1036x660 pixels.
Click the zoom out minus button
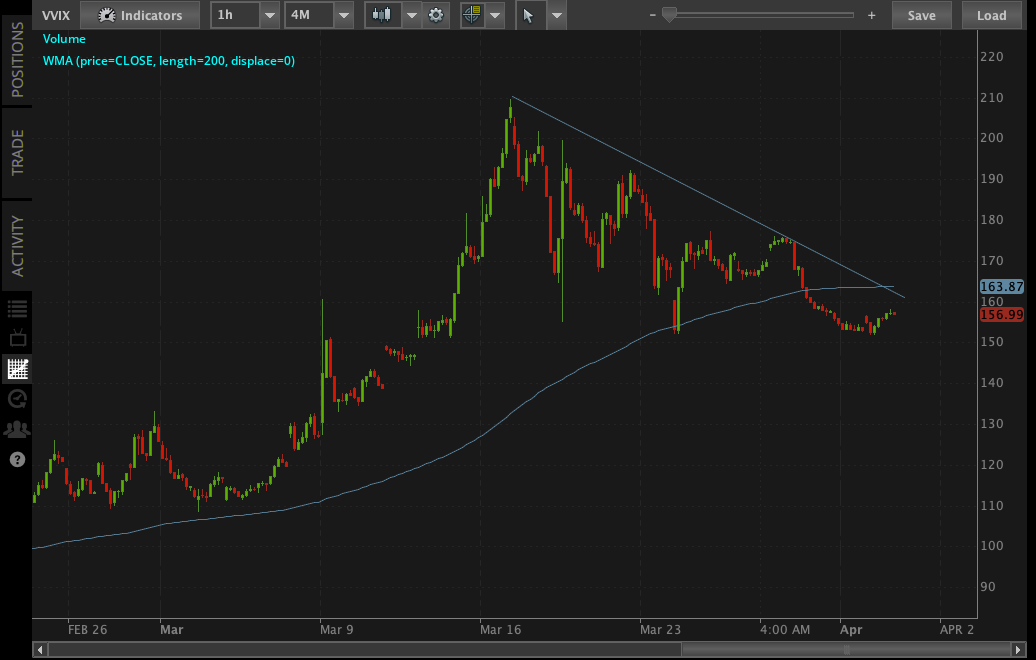point(652,15)
